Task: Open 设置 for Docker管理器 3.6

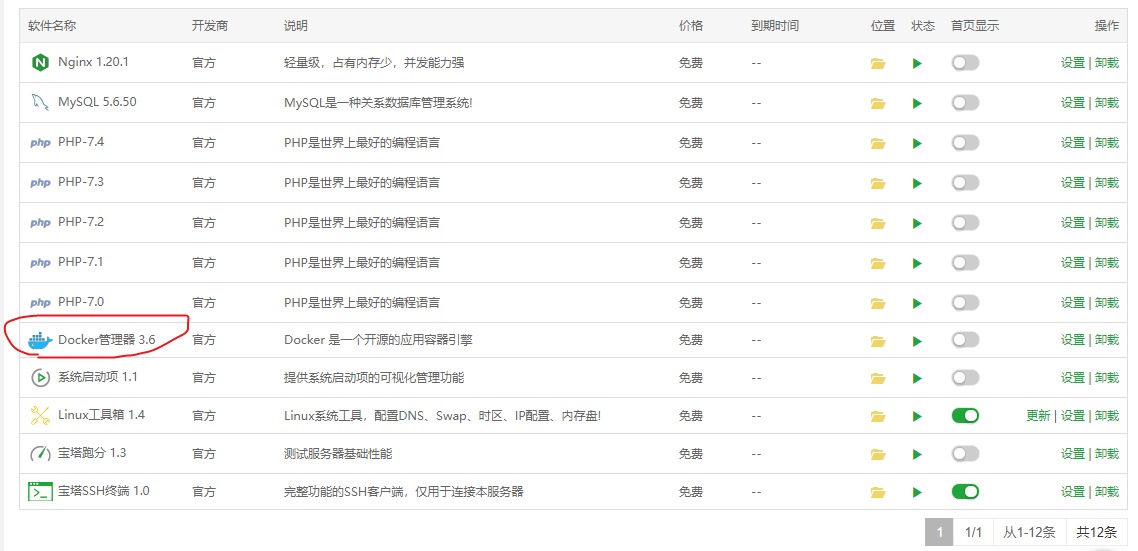Action: 1073,340
